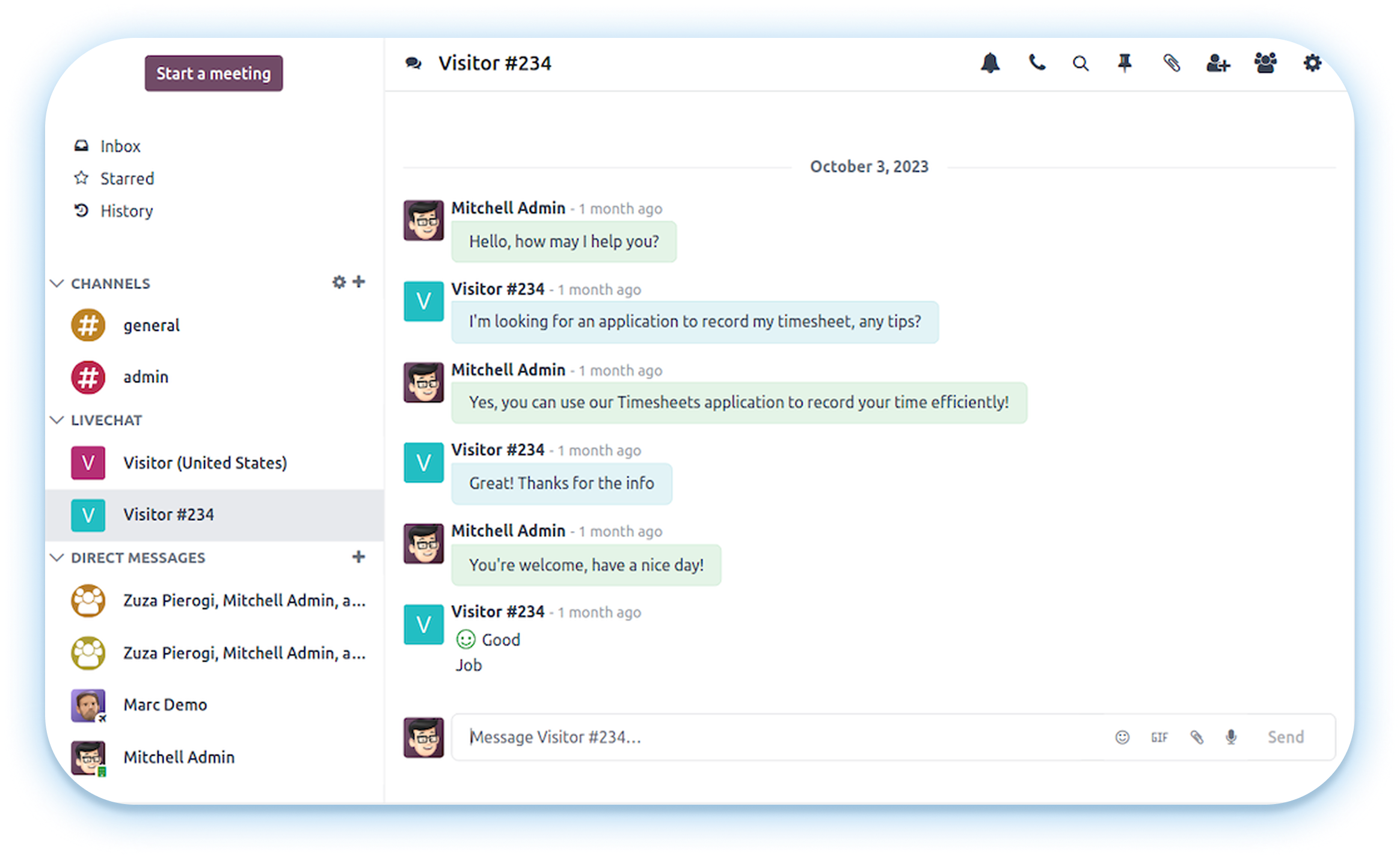This screenshot has width=1400, height=857.
Task: Open attachments paperclip icon in header
Action: 1171,63
